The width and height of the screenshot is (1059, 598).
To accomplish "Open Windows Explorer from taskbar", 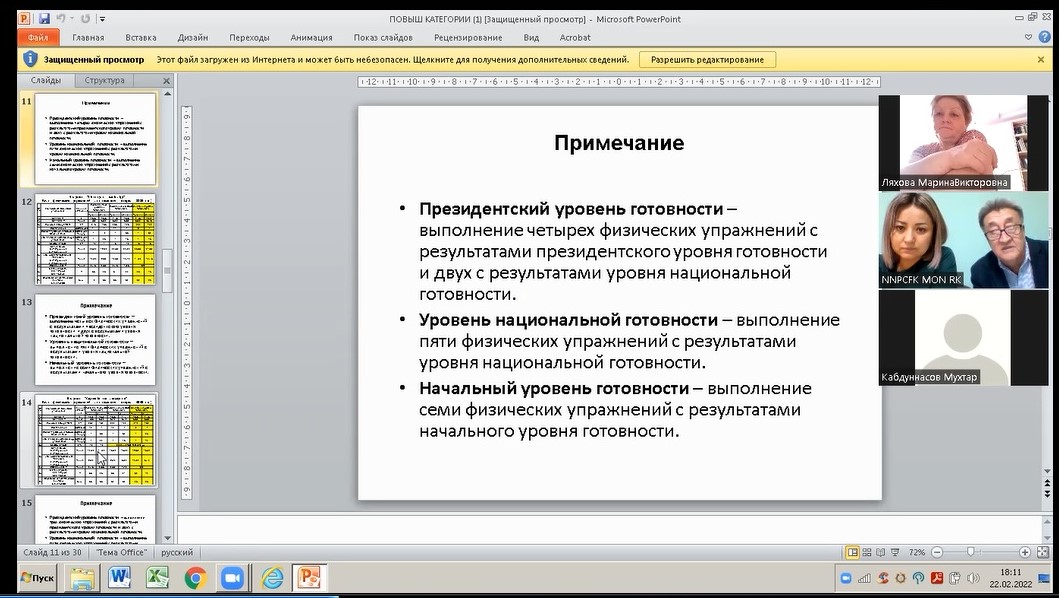I will click(82, 578).
